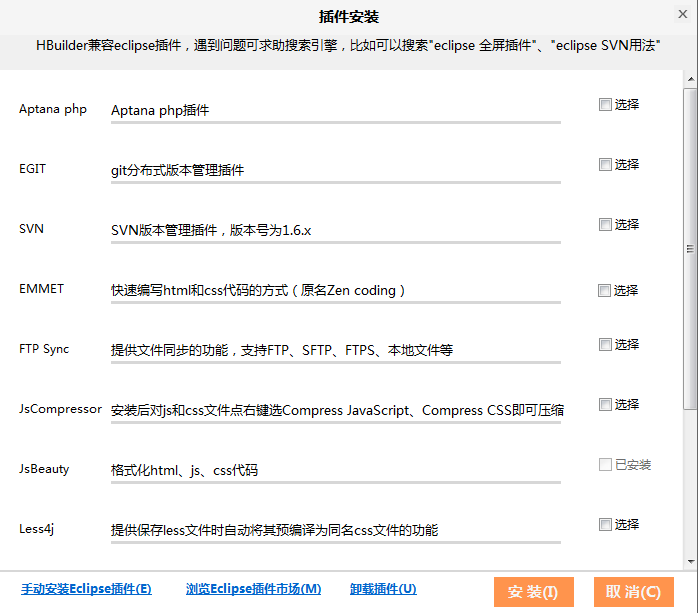Select the EGIT plugin checkbox
The height and width of the screenshot is (613, 698).
(x=605, y=165)
